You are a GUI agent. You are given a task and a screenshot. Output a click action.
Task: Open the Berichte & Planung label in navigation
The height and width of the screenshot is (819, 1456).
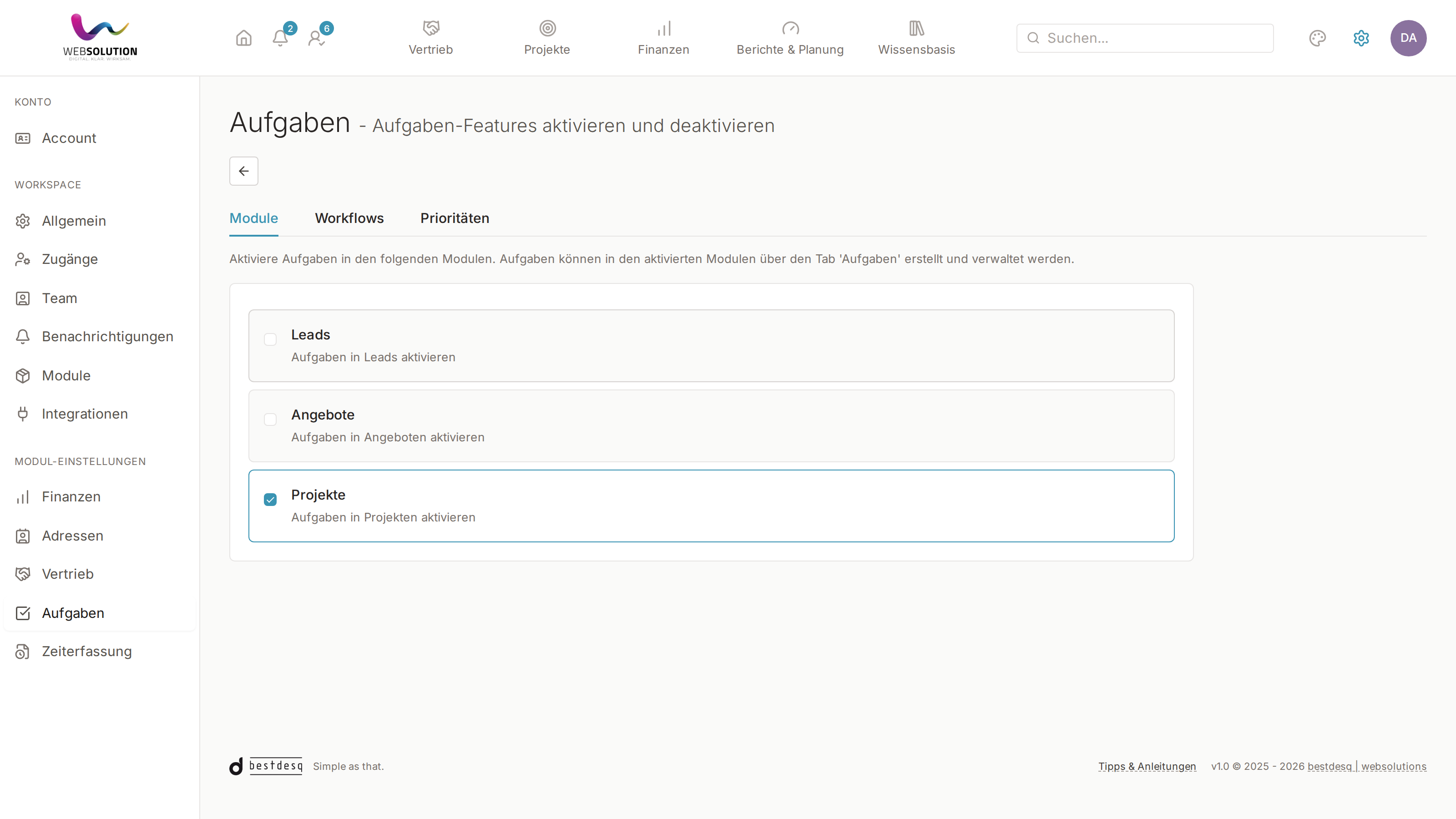(790, 50)
